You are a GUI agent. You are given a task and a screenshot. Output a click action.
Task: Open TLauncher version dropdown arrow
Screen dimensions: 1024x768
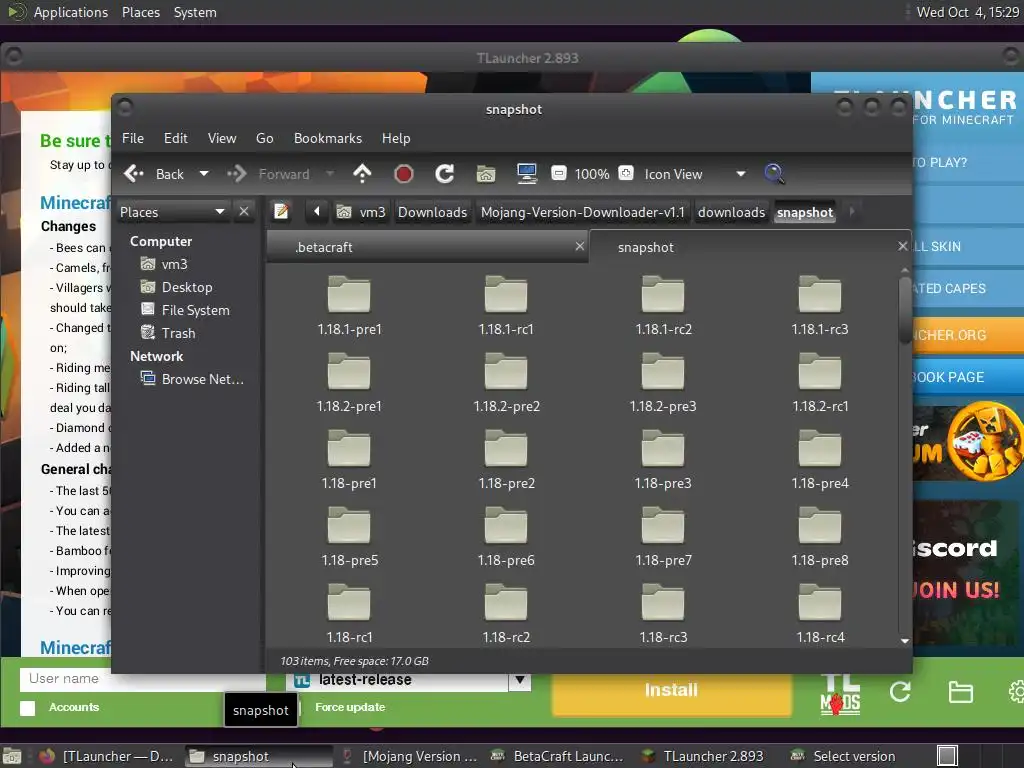(x=520, y=680)
